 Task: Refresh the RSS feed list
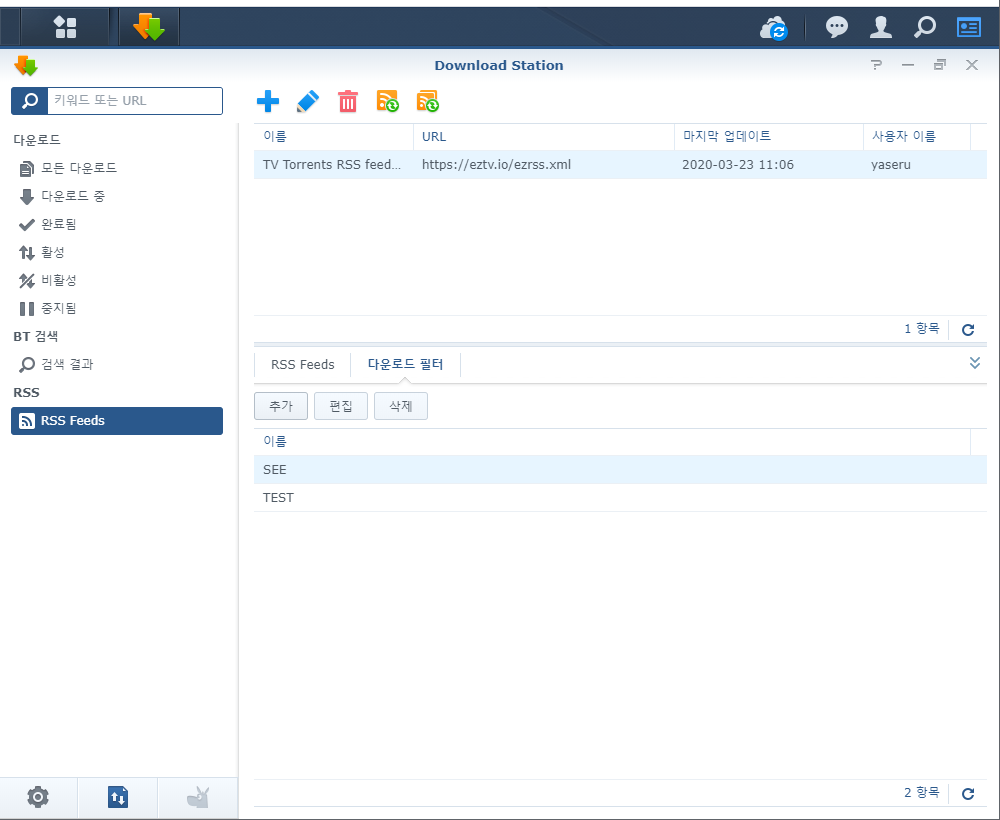coord(968,330)
